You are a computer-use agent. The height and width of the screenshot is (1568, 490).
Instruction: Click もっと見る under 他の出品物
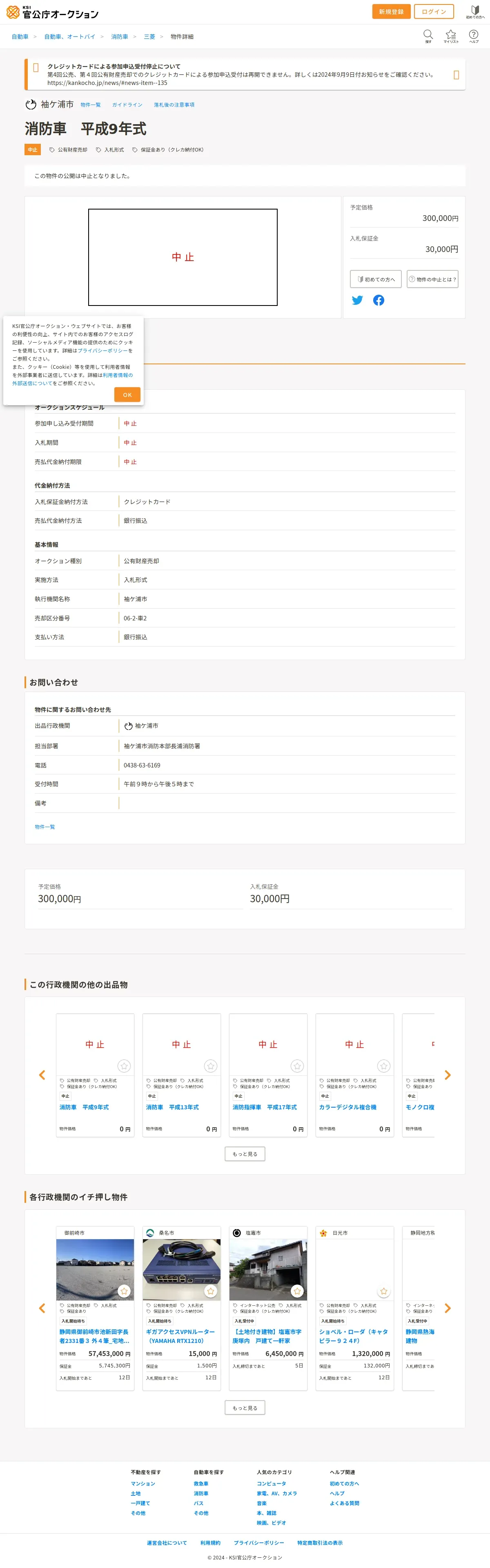point(245,1153)
